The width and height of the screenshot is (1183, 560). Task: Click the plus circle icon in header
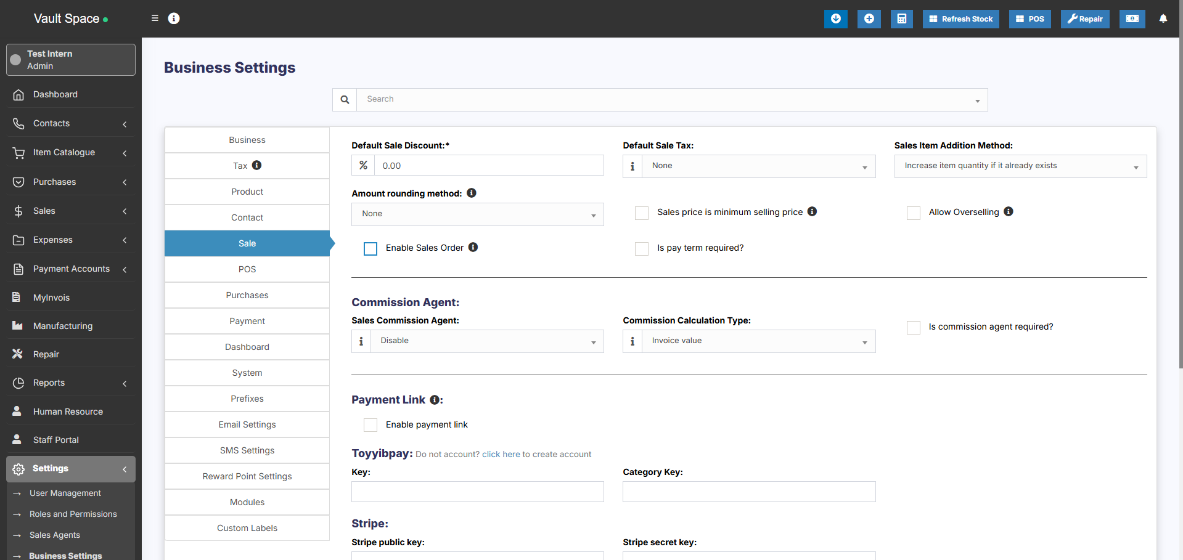click(x=868, y=19)
